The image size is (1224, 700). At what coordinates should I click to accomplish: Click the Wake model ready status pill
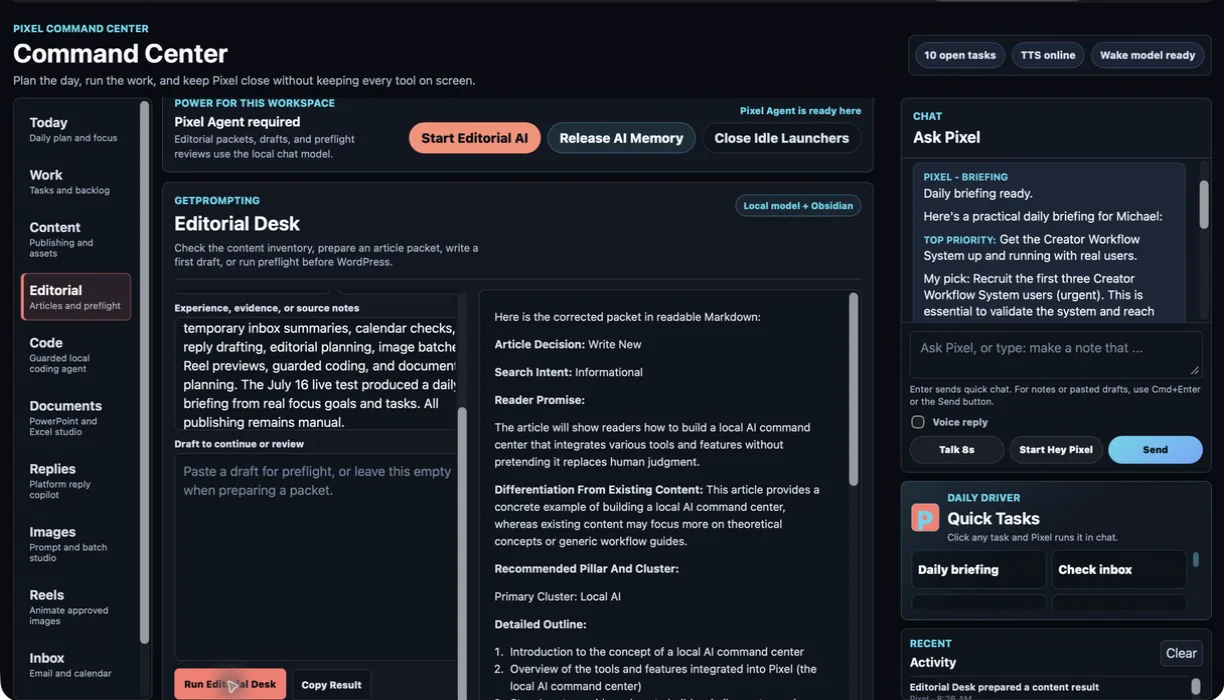click(1147, 55)
